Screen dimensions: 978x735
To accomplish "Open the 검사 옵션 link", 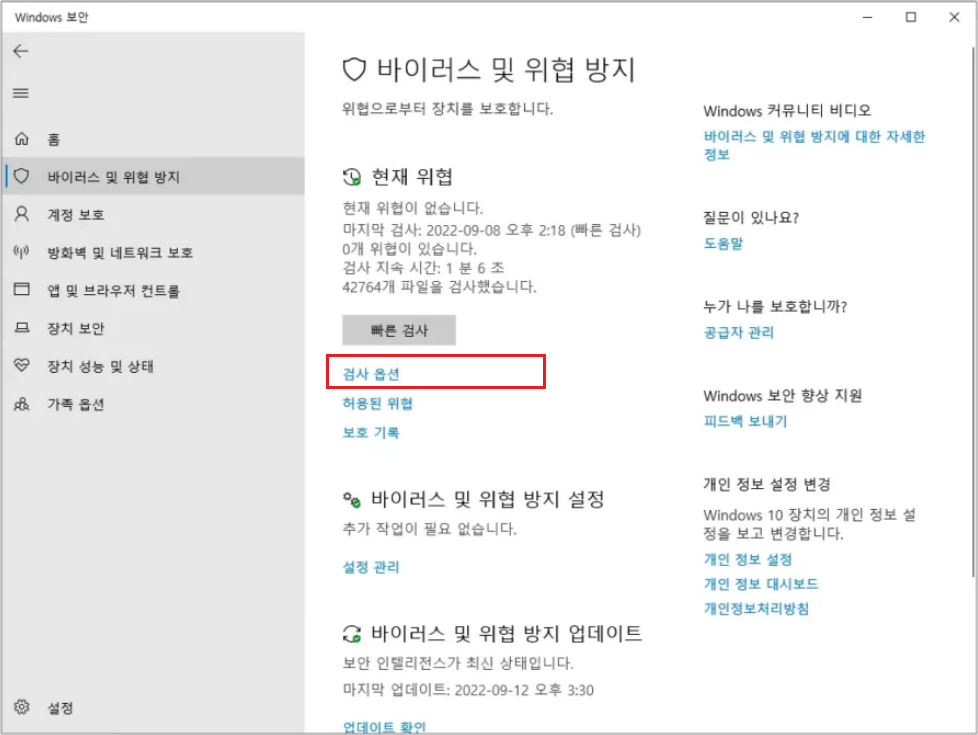I will tap(371, 374).
